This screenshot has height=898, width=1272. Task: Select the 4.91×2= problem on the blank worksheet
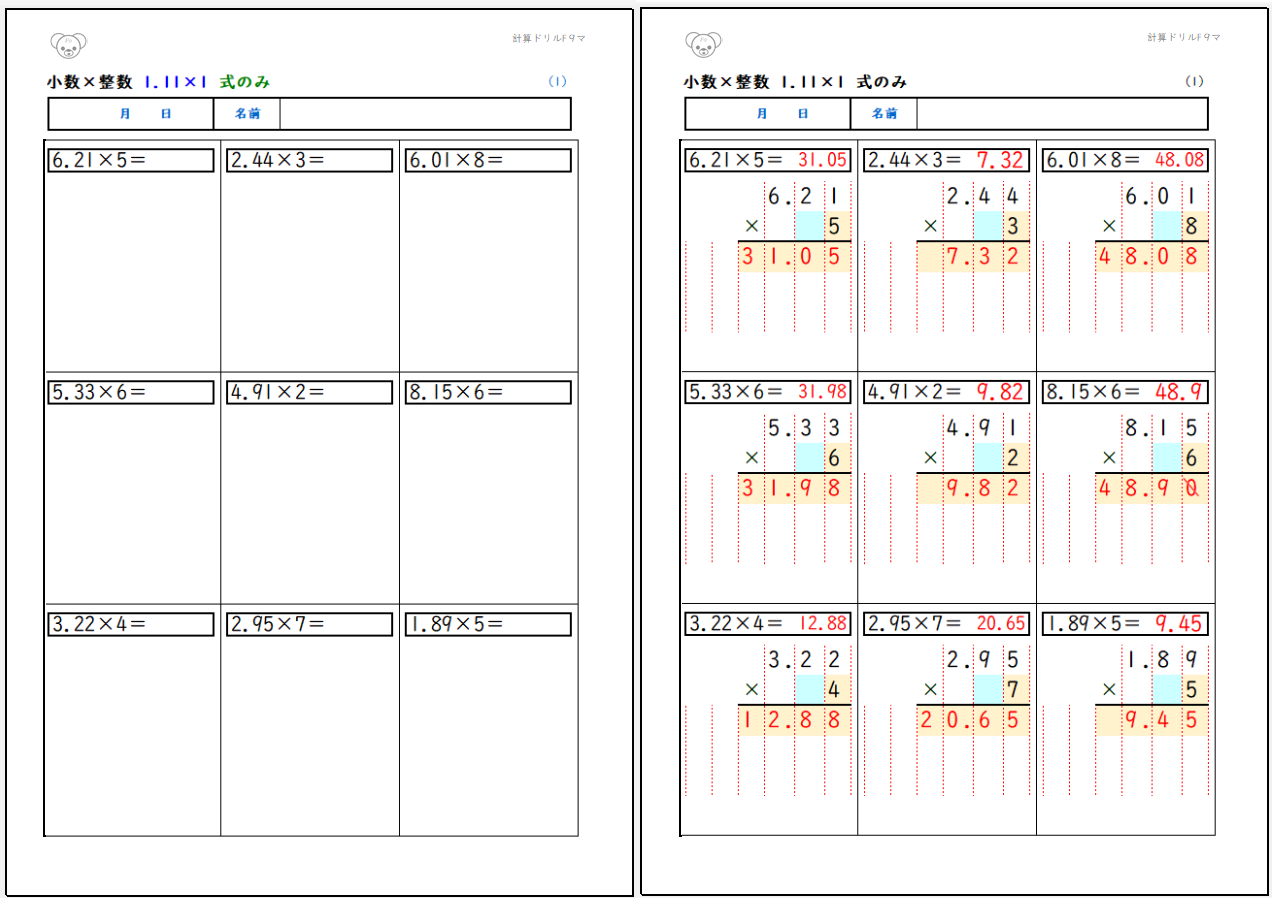[309, 392]
